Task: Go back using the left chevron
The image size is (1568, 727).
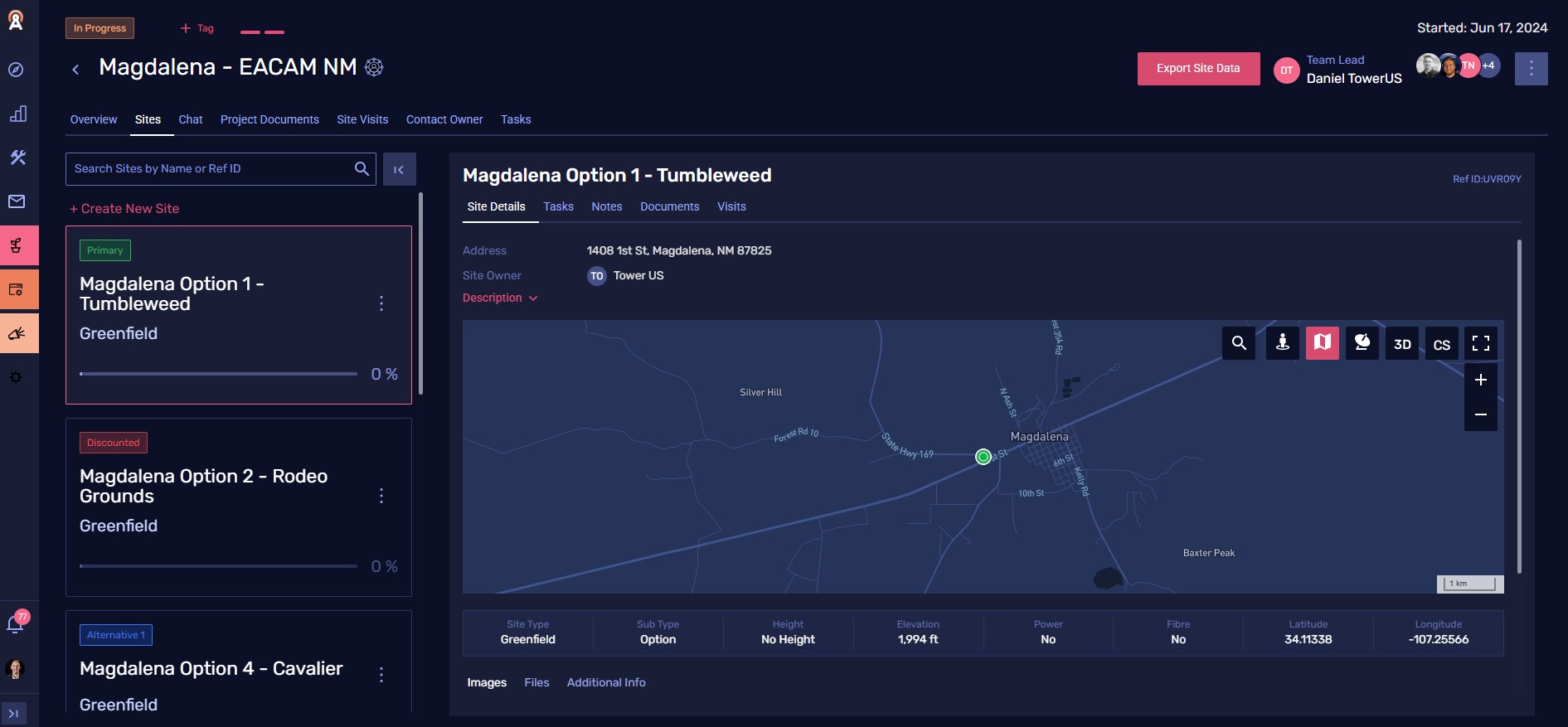Action: pos(75,70)
